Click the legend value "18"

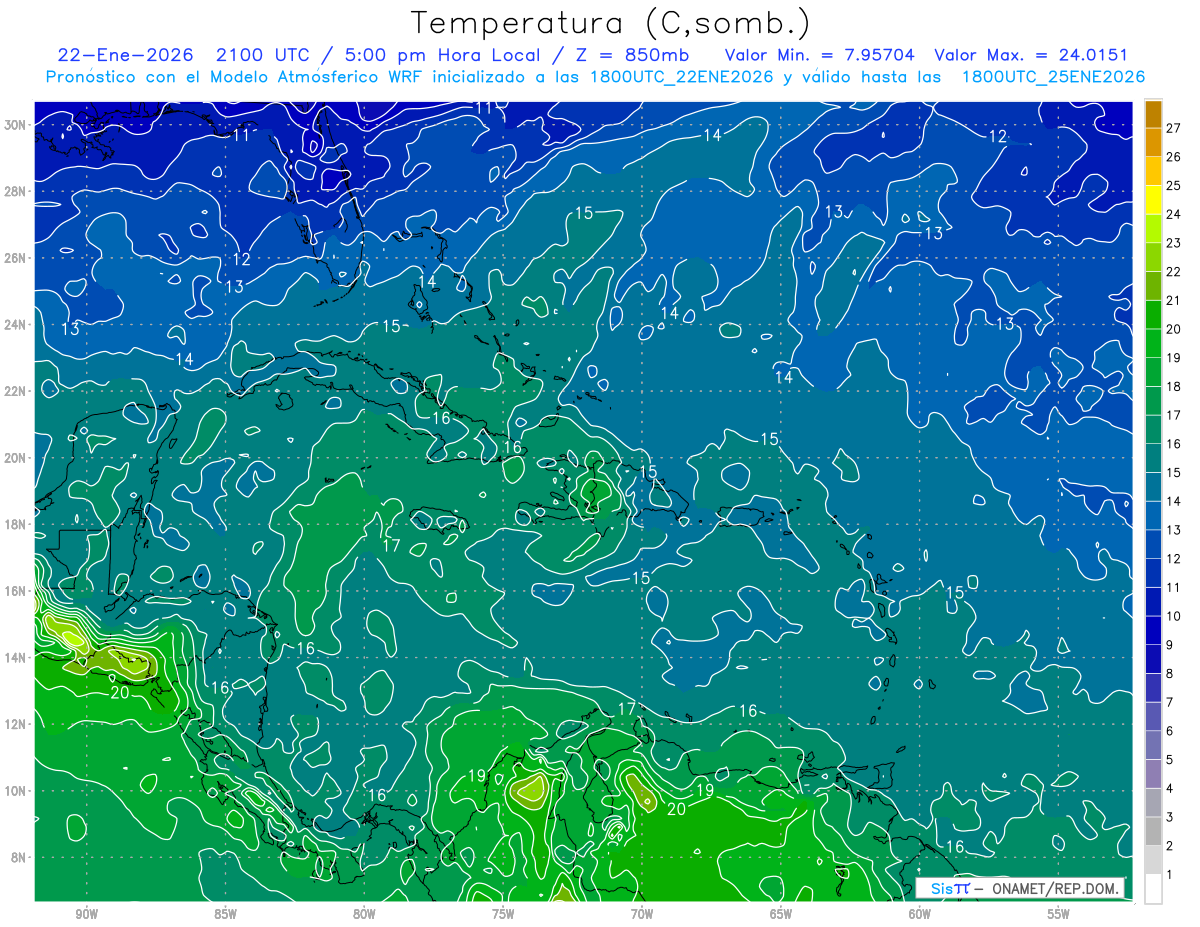1174,386
